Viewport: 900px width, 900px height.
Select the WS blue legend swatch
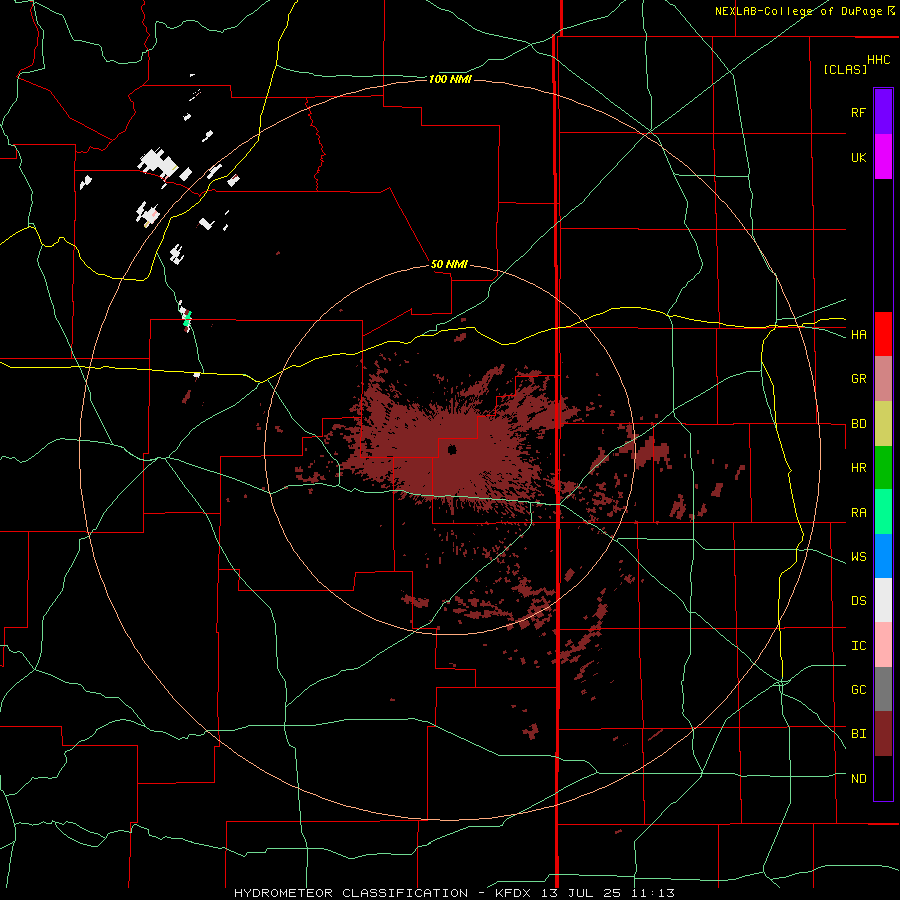pos(883,556)
